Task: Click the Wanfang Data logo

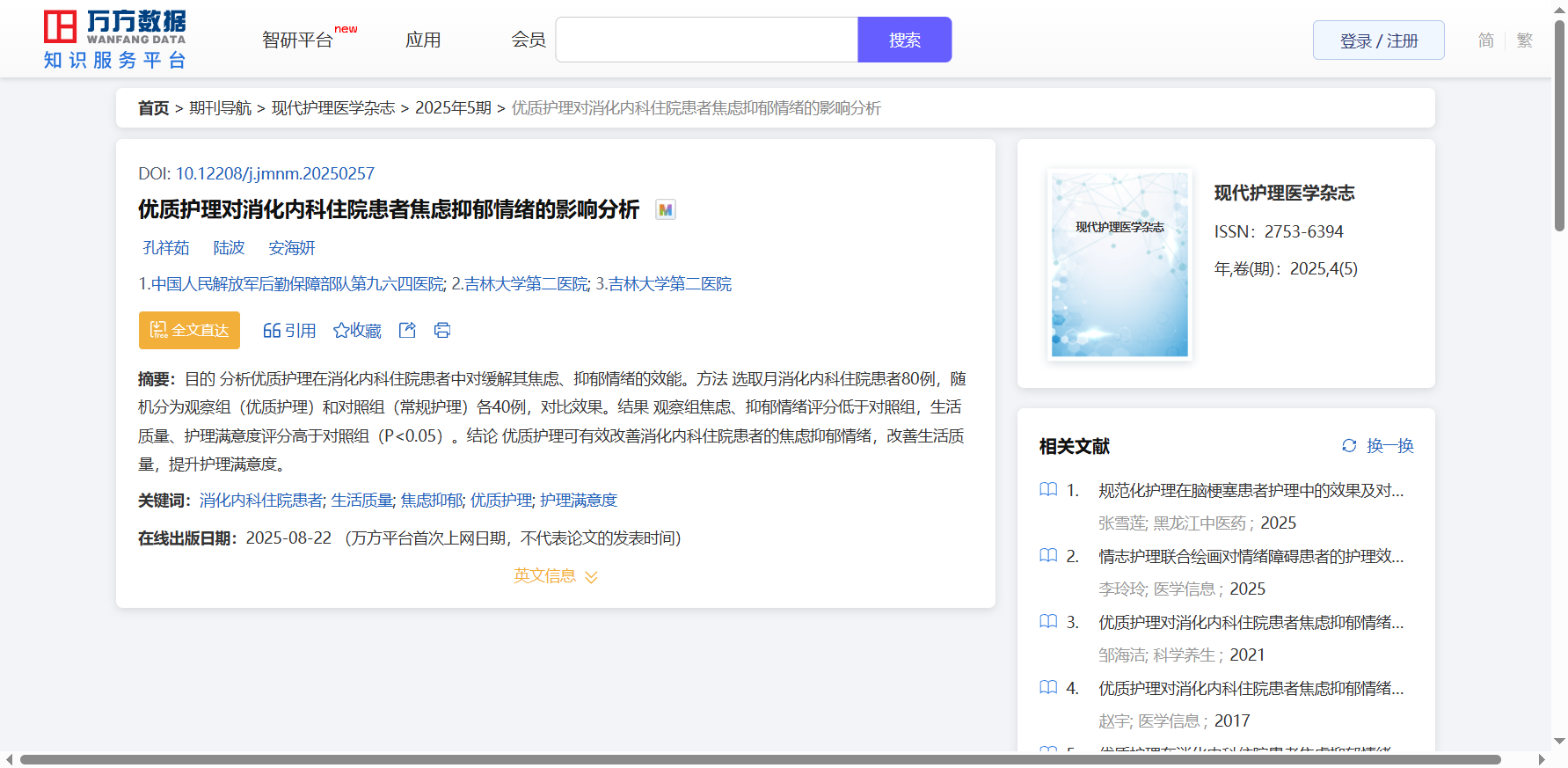Action: pos(114,40)
